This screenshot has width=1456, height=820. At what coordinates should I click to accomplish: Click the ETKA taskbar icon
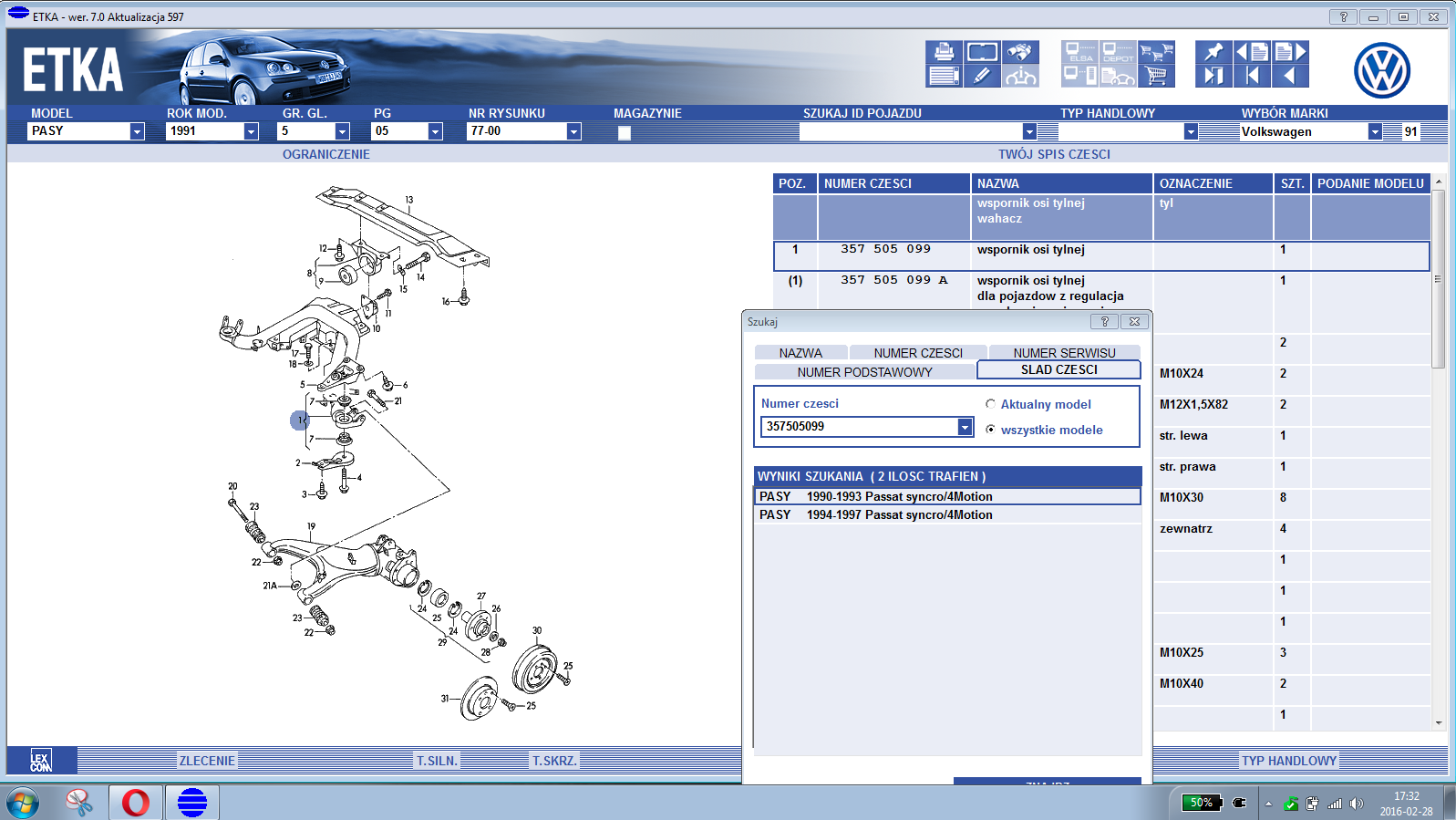192,803
